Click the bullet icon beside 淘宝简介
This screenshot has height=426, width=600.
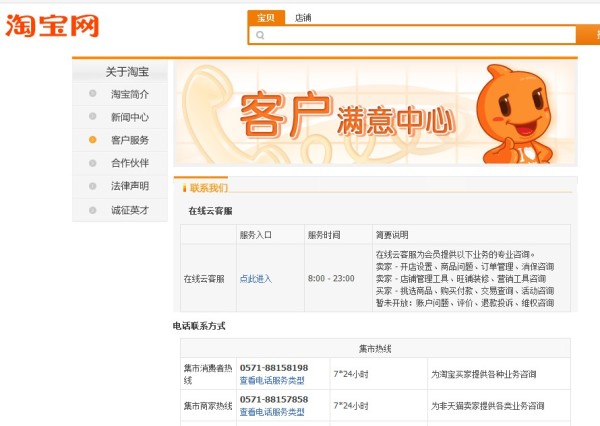tap(93, 93)
